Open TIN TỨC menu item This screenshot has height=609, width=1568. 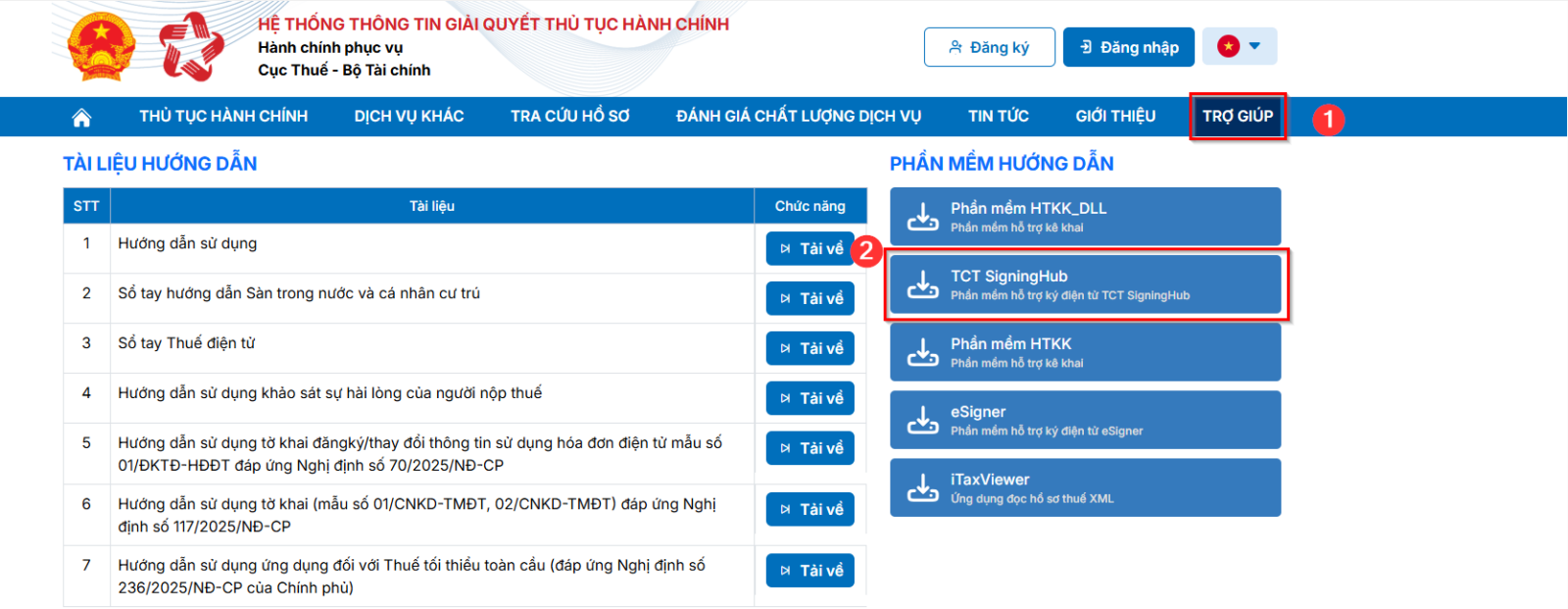[x=999, y=117]
